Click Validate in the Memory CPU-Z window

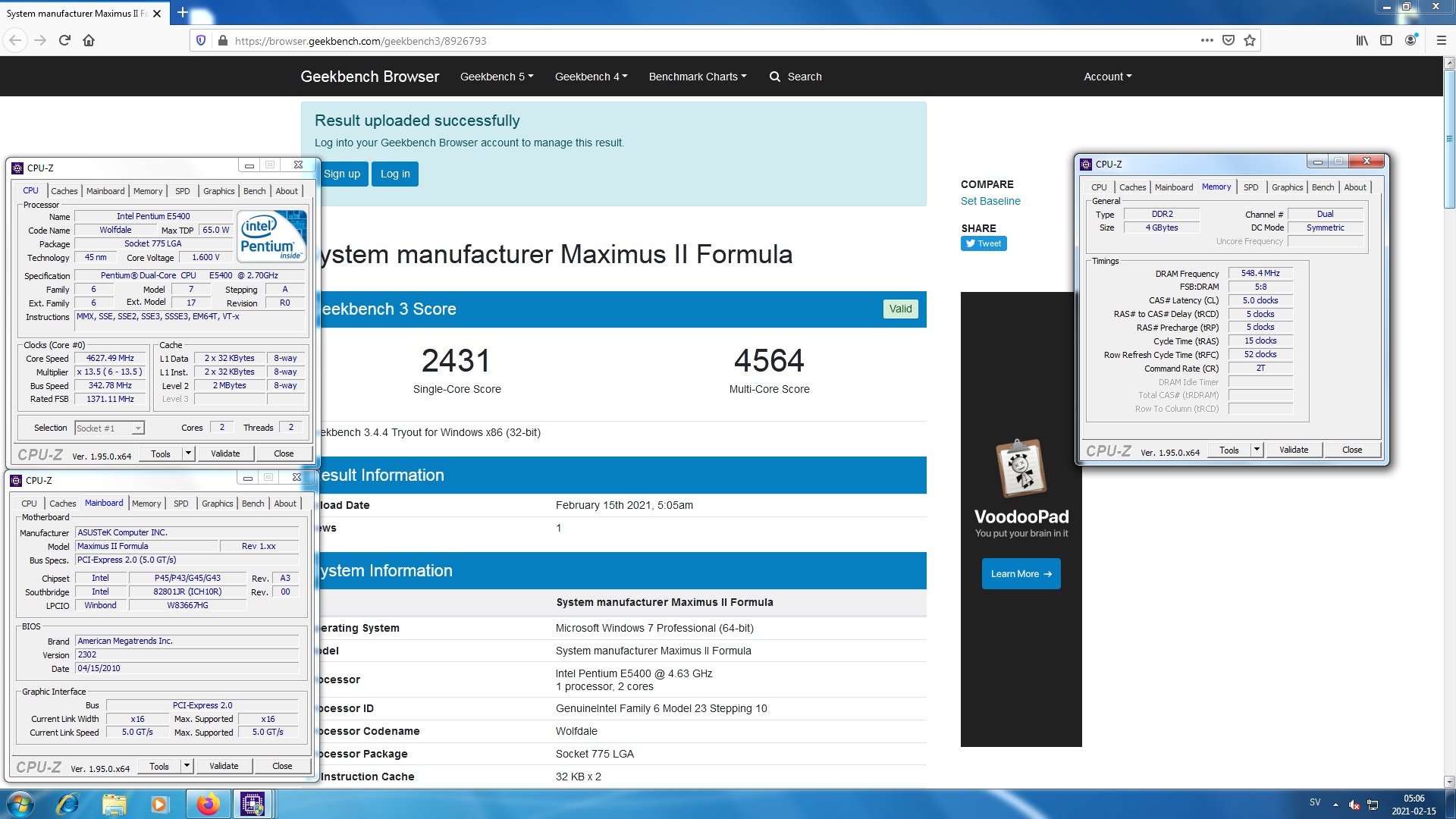(1294, 450)
